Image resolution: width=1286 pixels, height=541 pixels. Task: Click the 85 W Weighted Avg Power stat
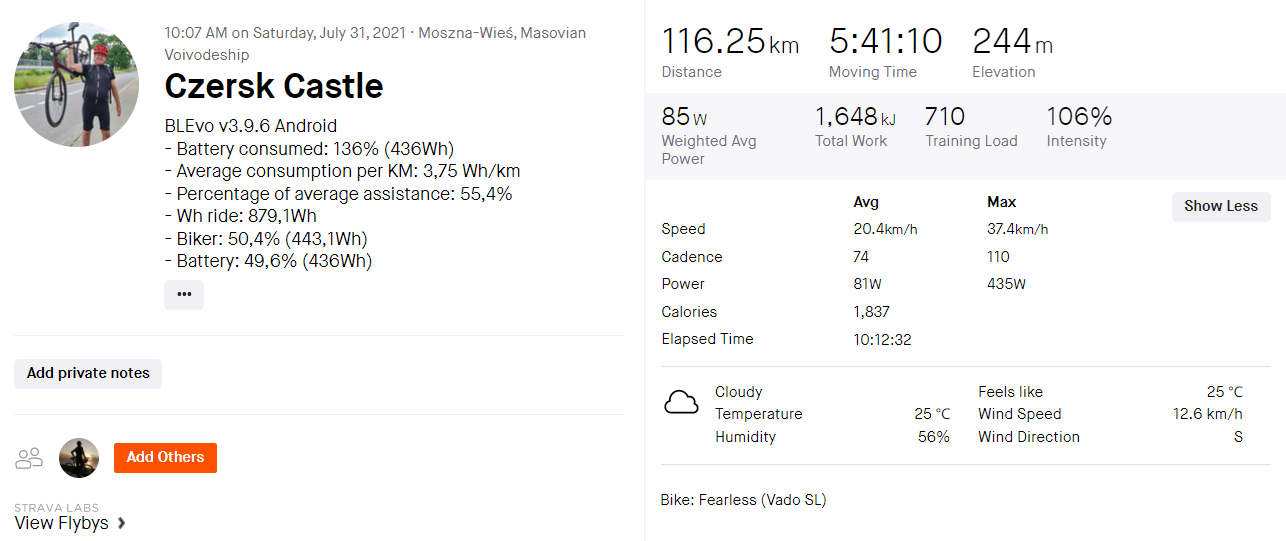click(x=684, y=118)
